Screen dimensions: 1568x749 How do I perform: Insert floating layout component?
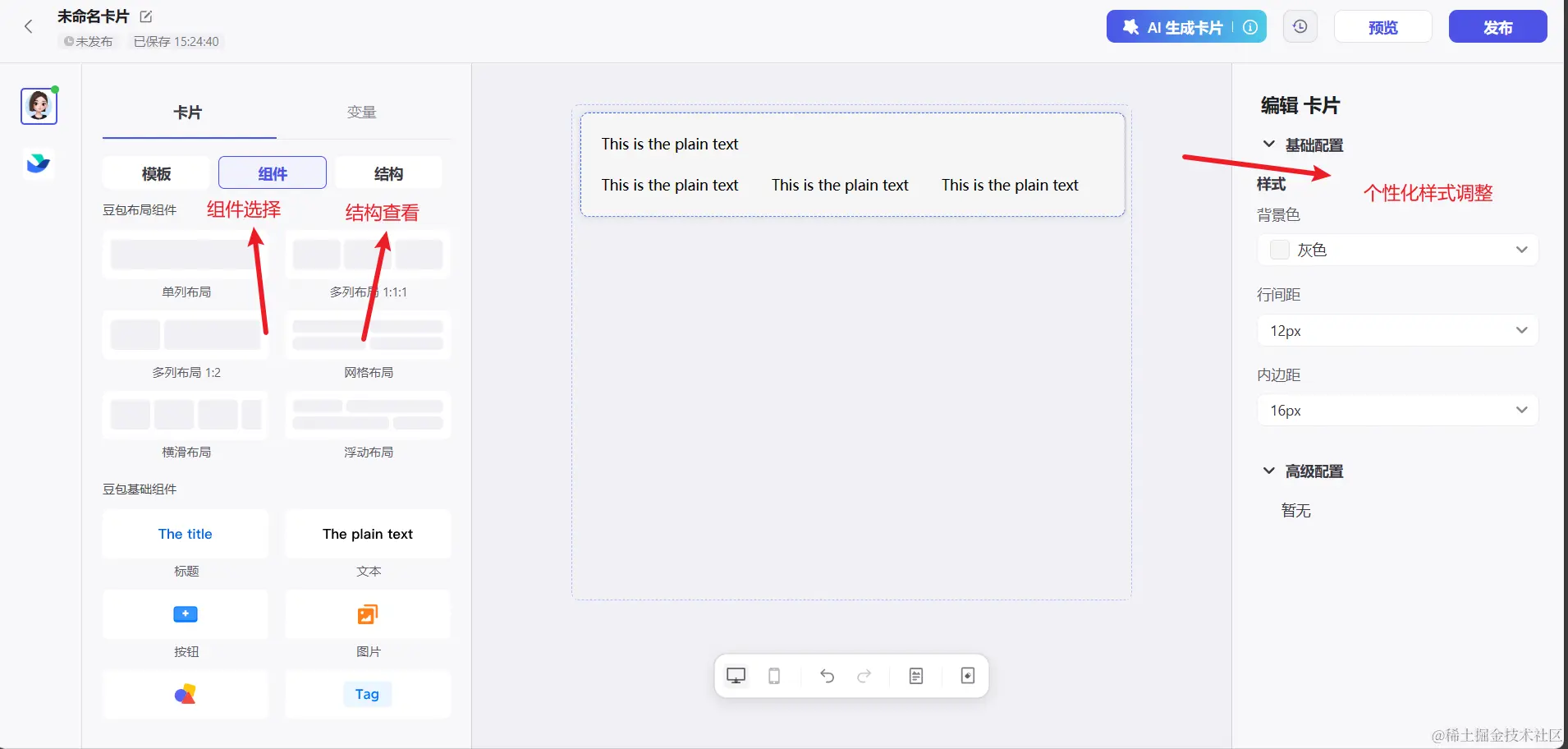coord(368,415)
